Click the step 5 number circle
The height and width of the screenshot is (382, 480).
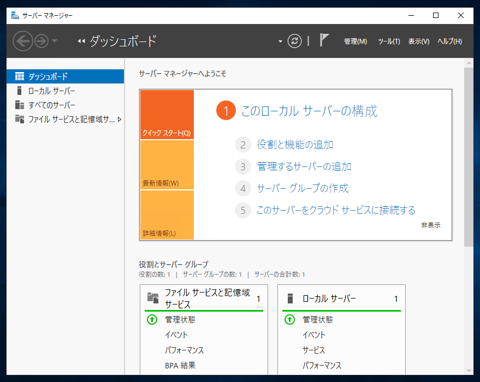pos(243,210)
